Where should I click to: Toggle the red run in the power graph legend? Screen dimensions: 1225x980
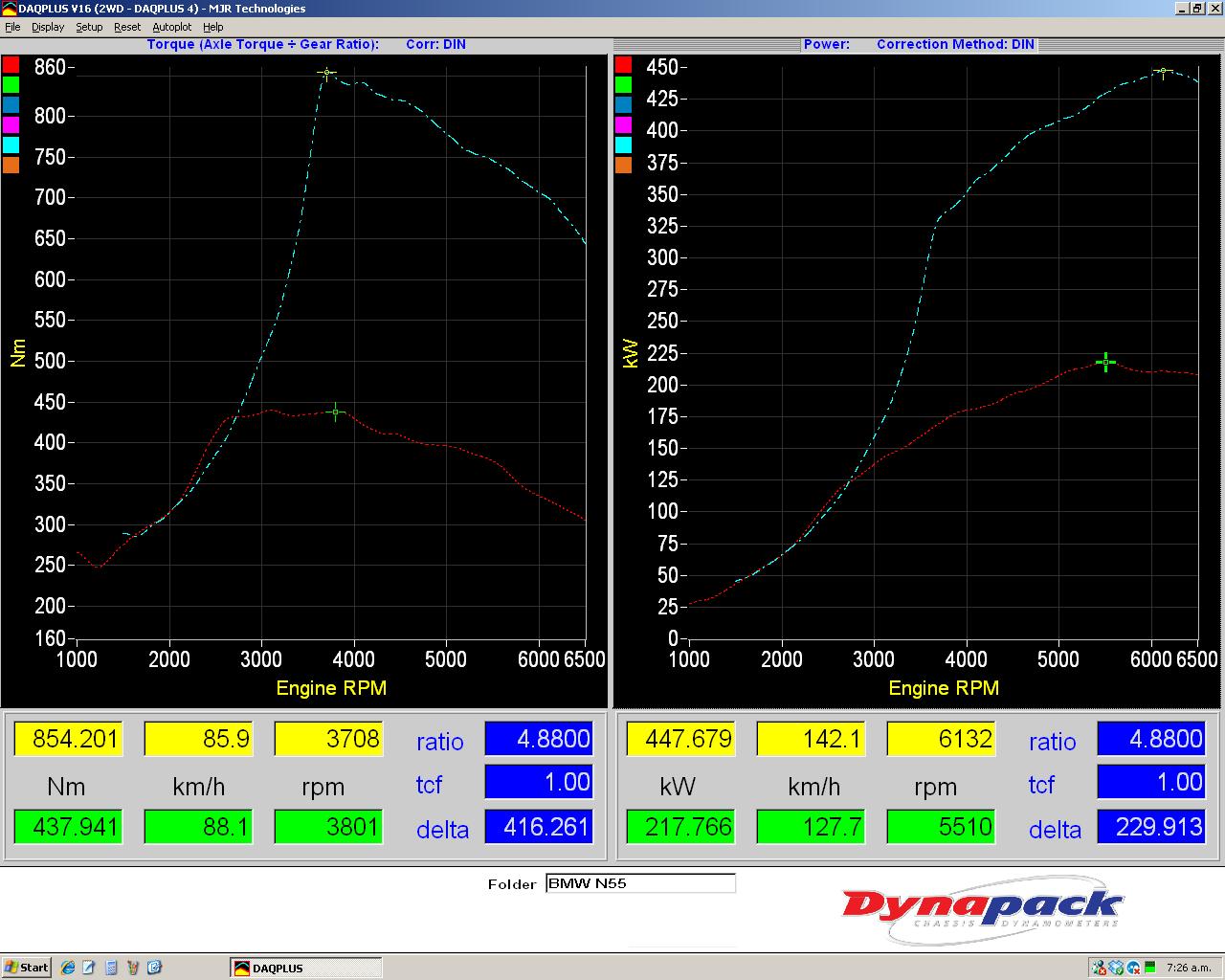pyautogui.click(x=623, y=65)
